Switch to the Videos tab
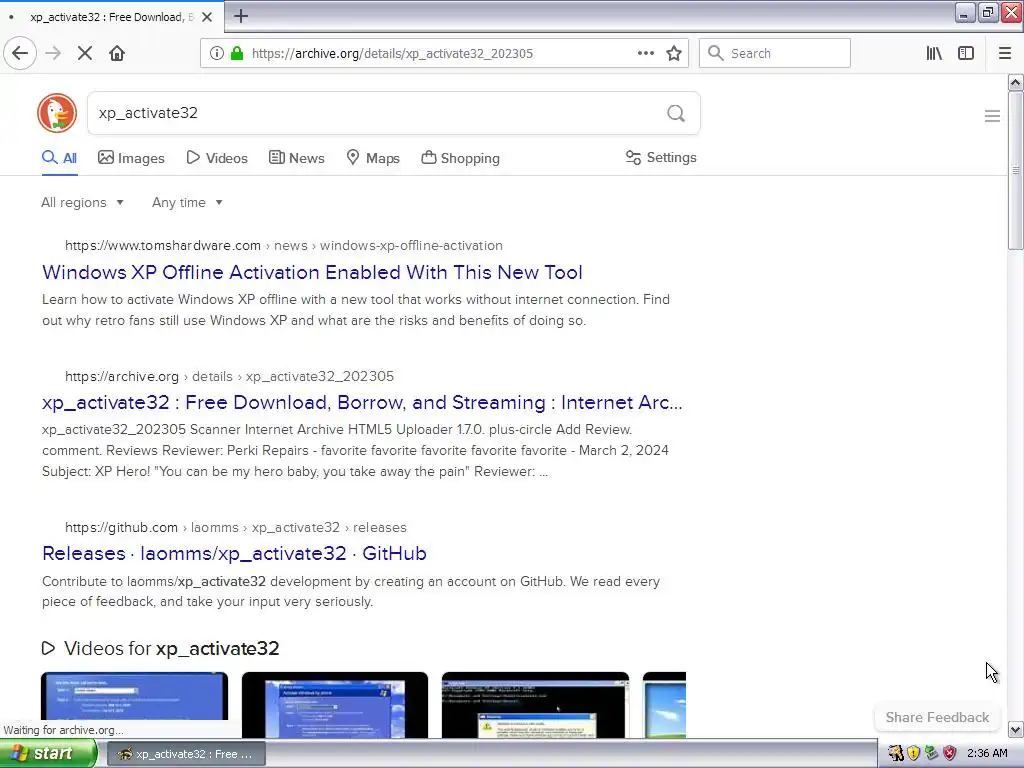Image resolution: width=1024 pixels, height=768 pixels. click(x=217, y=158)
